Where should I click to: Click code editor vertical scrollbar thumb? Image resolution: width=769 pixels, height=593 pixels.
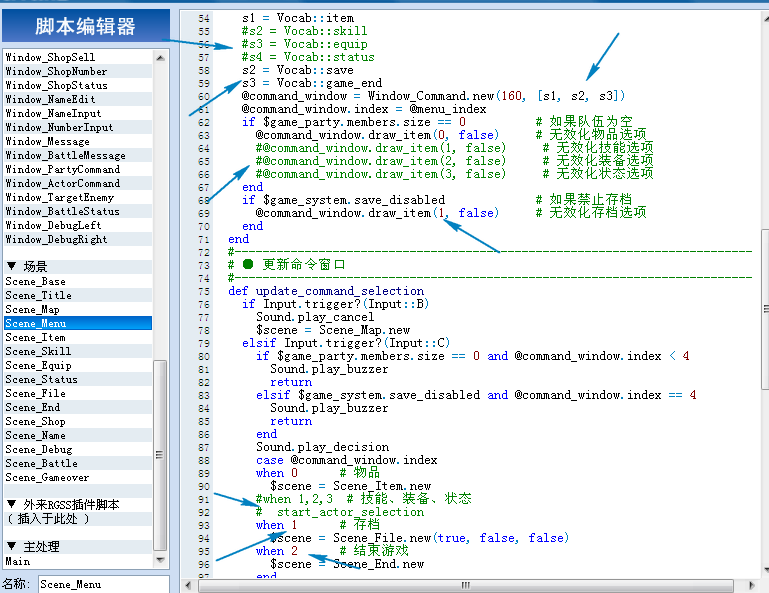pyautogui.click(x=766, y=309)
